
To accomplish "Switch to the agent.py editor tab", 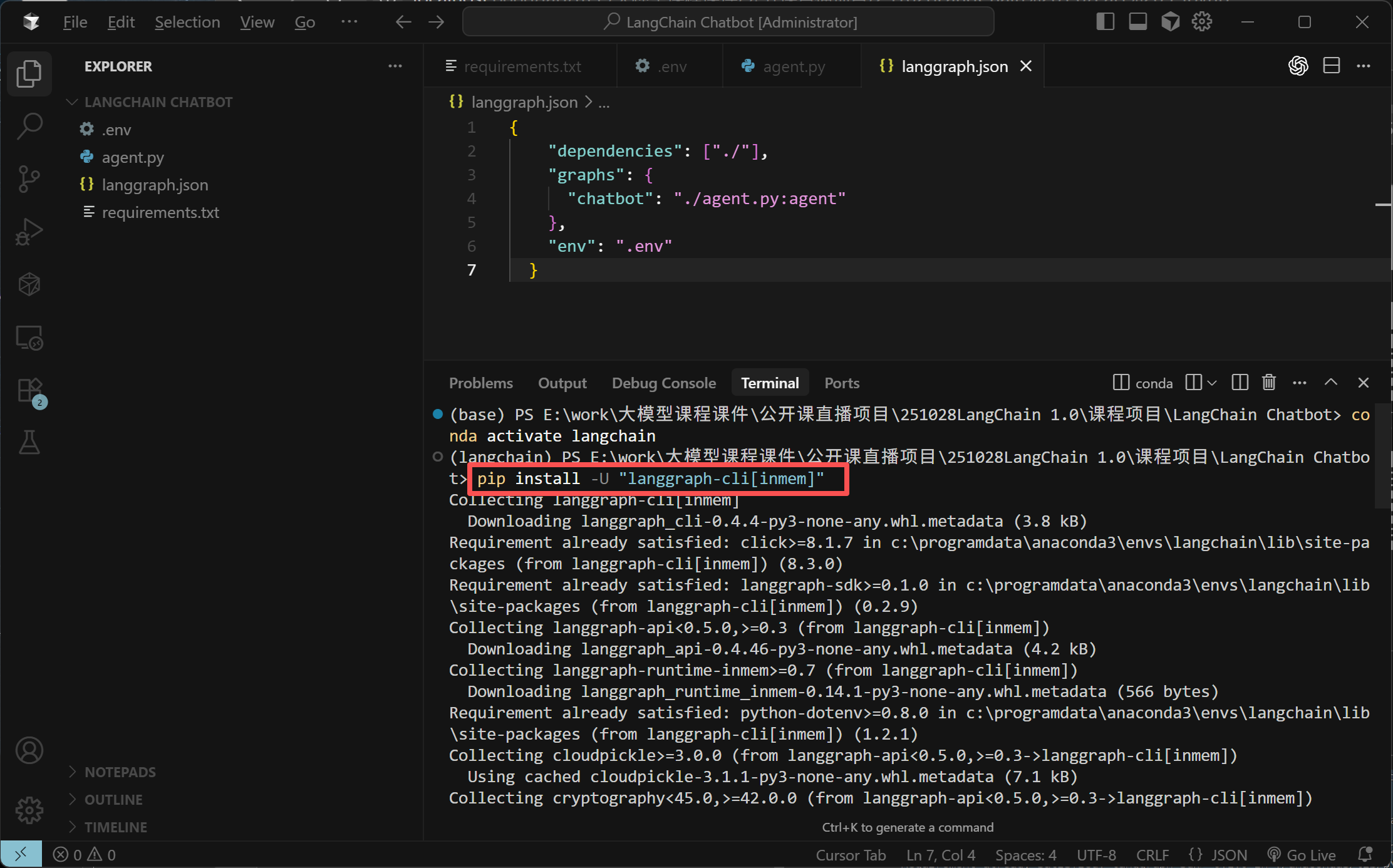I will [792, 66].
